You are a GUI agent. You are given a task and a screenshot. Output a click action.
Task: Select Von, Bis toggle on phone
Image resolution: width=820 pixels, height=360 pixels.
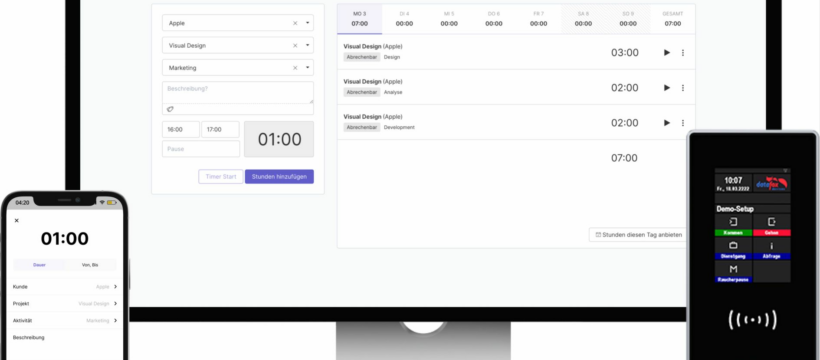pos(90,265)
